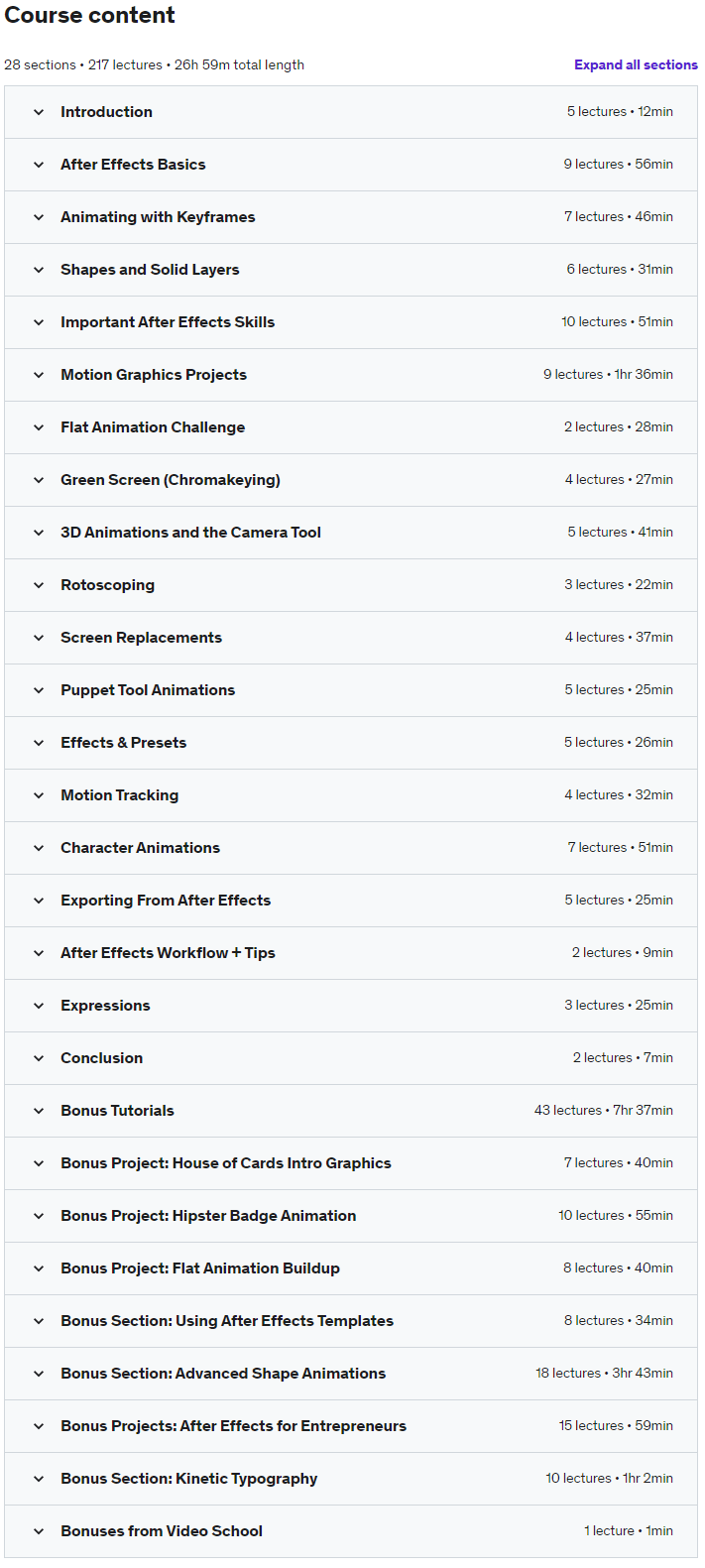
Task: Expand Green Screen (Chromakeying) chevron
Action: coord(39,480)
